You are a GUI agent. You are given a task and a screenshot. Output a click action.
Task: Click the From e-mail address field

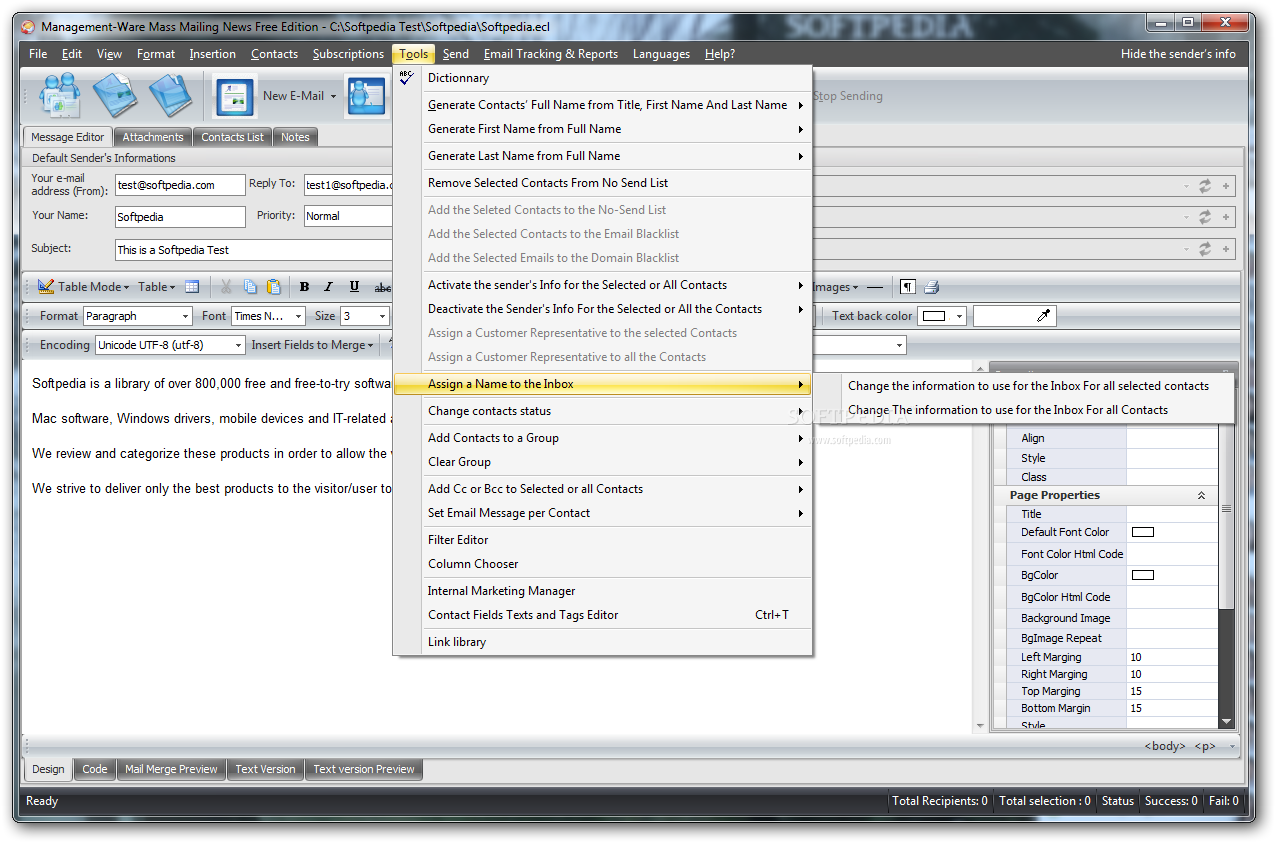(180, 185)
